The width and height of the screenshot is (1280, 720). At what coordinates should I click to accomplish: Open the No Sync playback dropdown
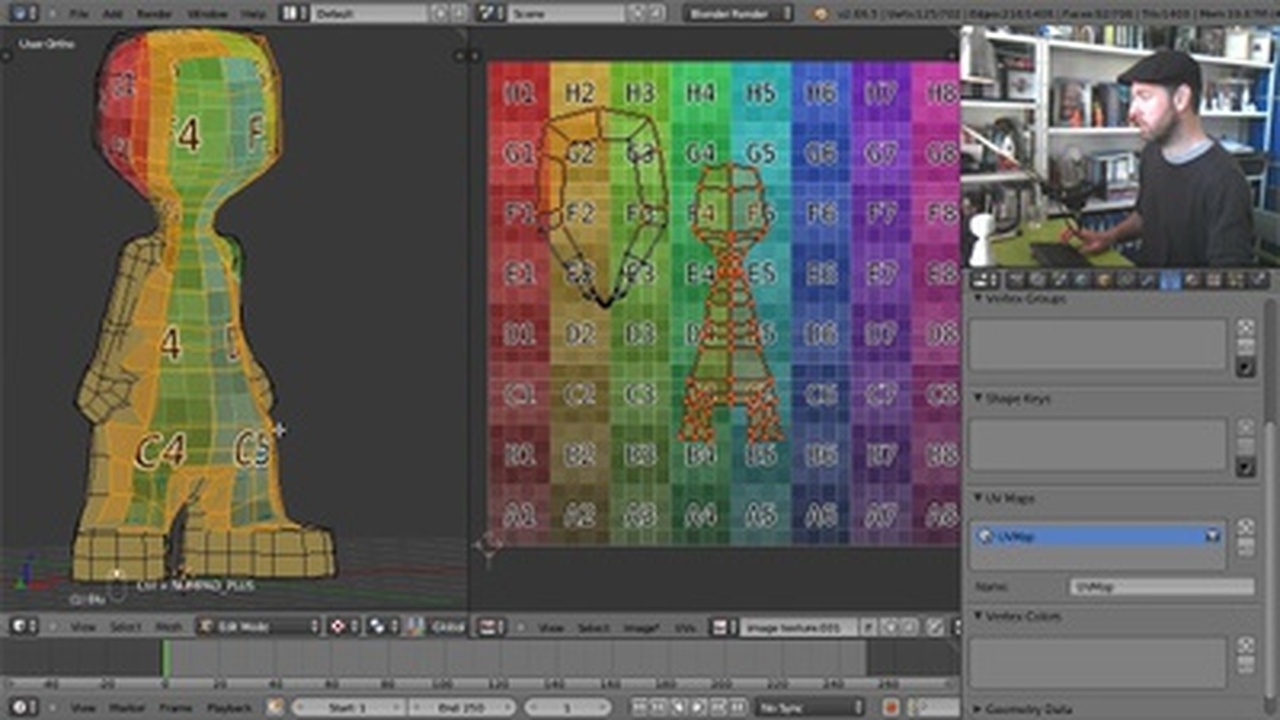pyautogui.click(x=807, y=707)
